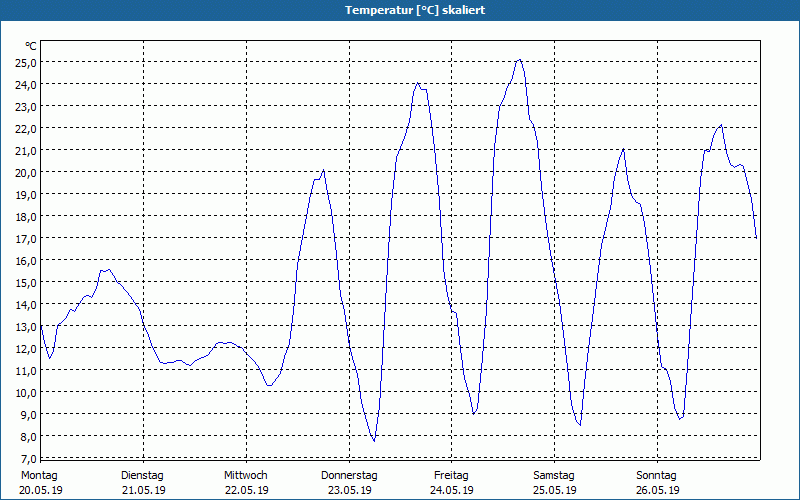Image resolution: width=800 pixels, height=500 pixels.
Task: Click the 14,0 axis value
Action: click(26, 305)
